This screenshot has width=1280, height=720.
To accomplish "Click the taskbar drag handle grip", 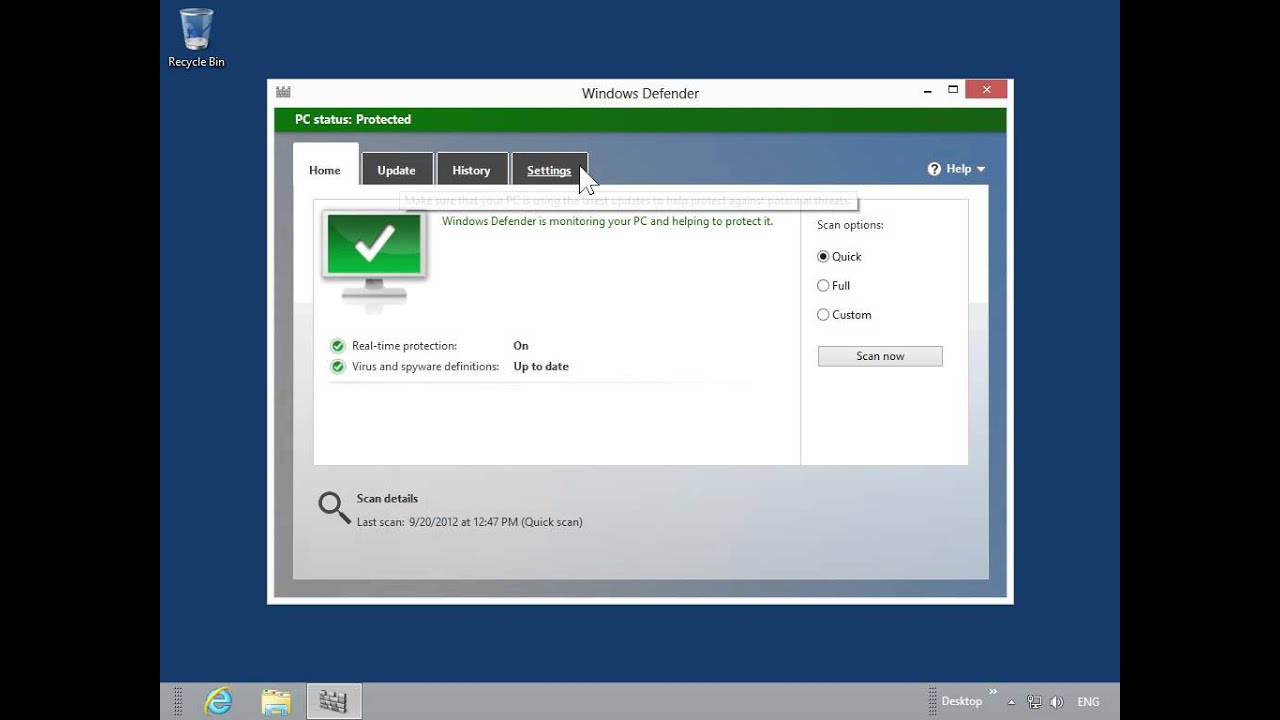I will point(178,702).
